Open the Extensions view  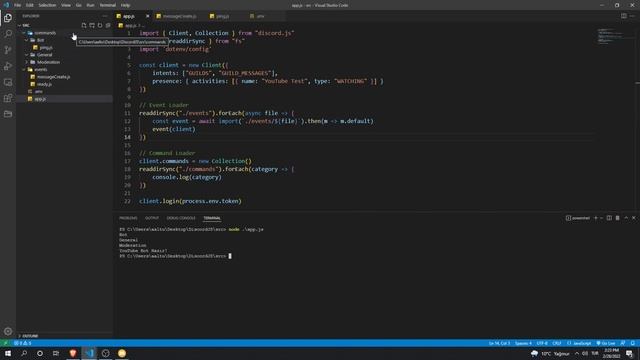[8, 98]
